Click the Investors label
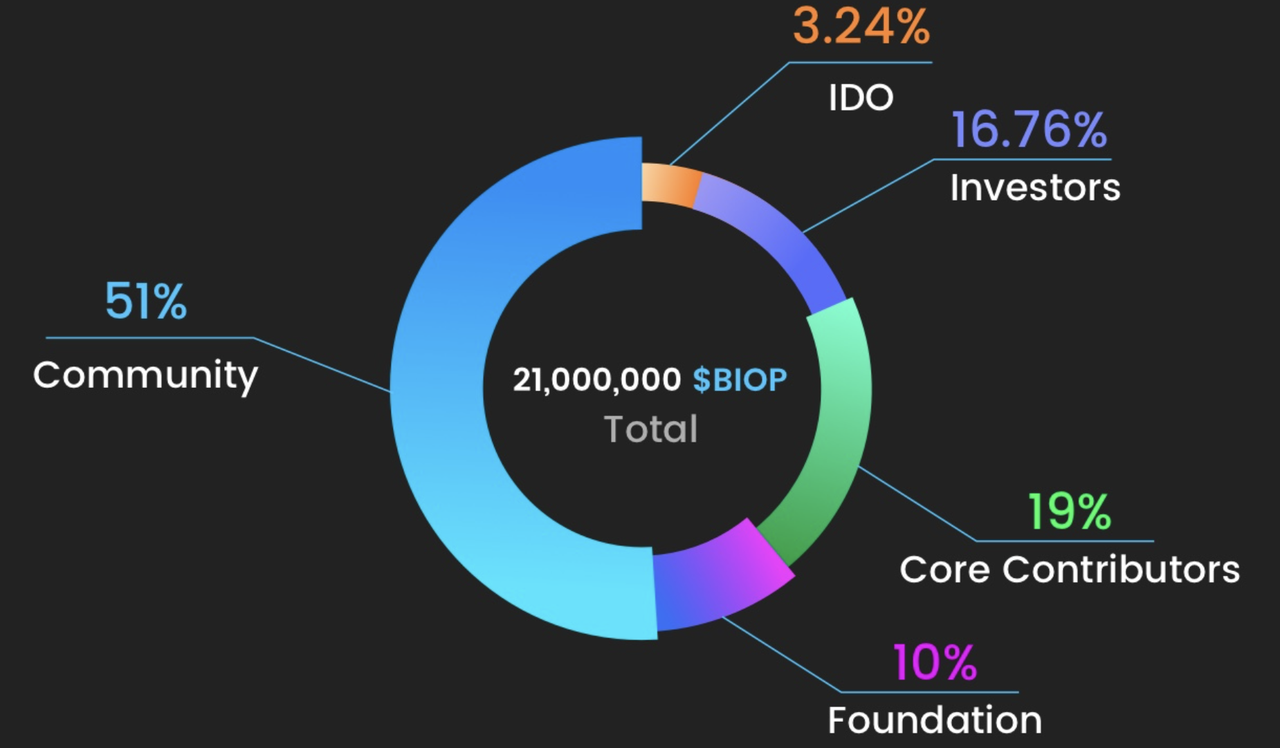The height and width of the screenshot is (748, 1280). click(1035, 187)
